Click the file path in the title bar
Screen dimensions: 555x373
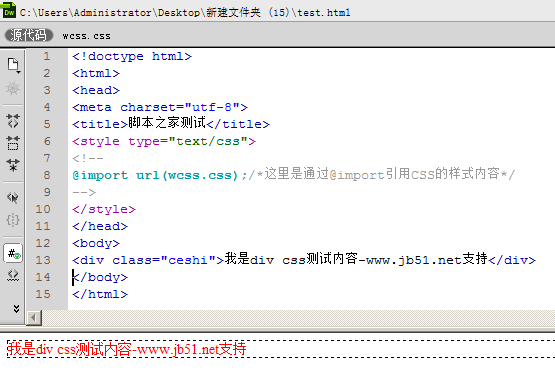pyautogui.click(x=185, y=13)
